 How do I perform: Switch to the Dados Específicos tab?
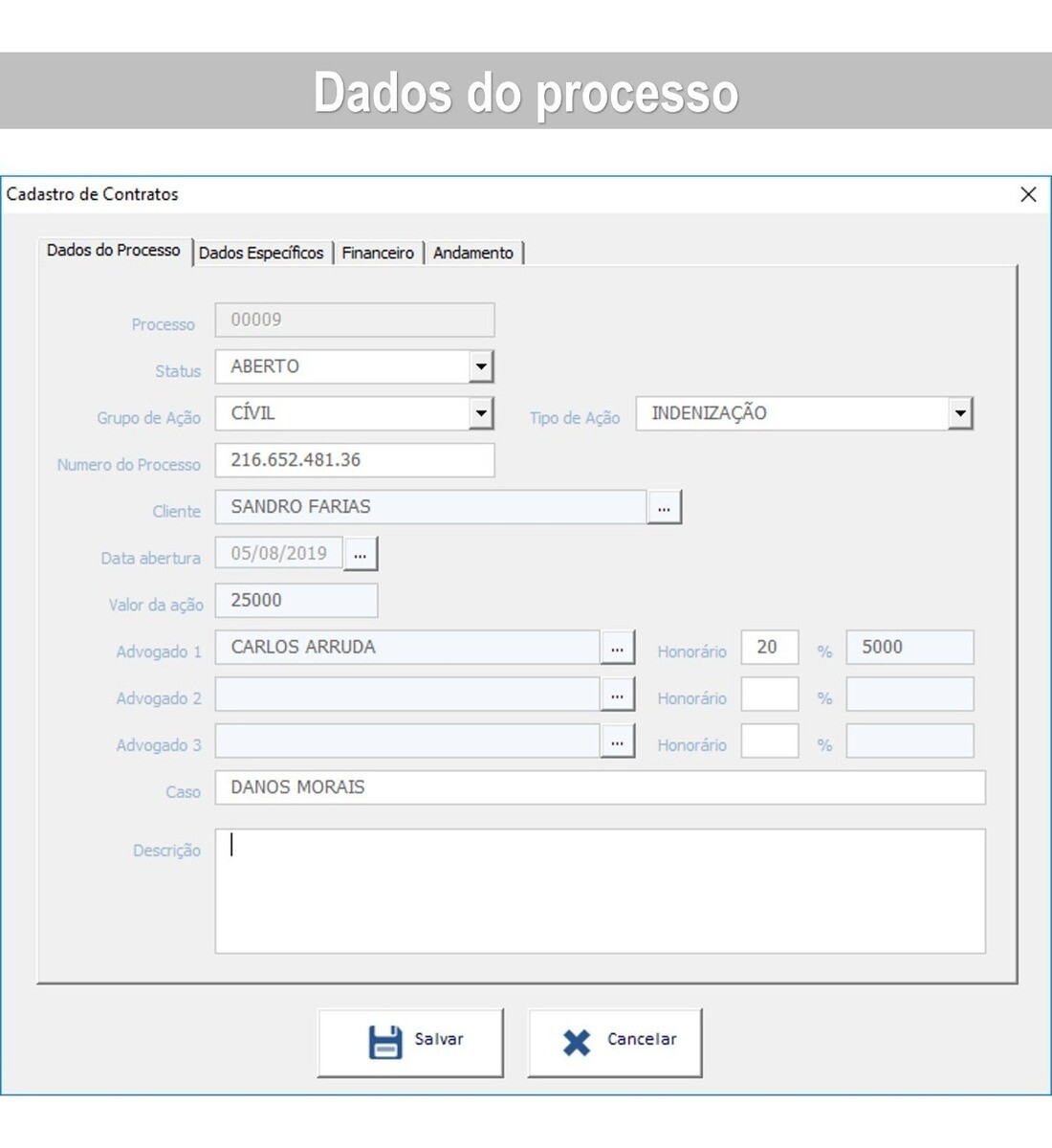tap(261, 253)
